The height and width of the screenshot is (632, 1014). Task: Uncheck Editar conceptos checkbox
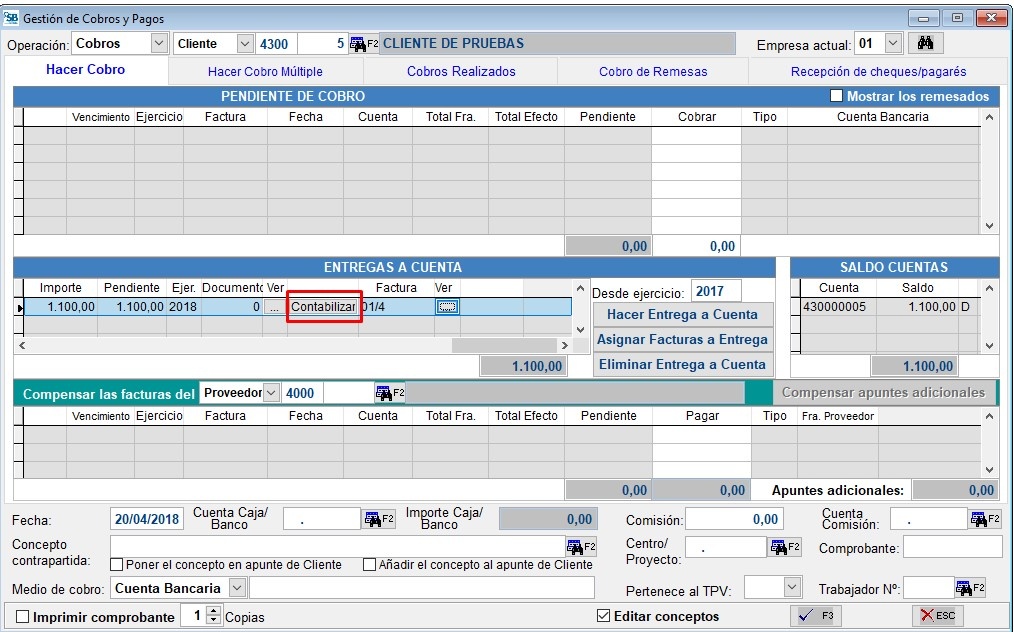point(603,616)
